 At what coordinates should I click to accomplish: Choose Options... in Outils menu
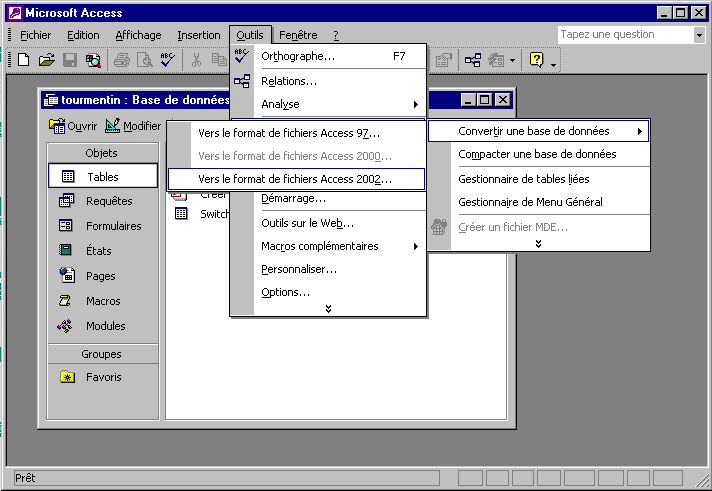point(329,292)
